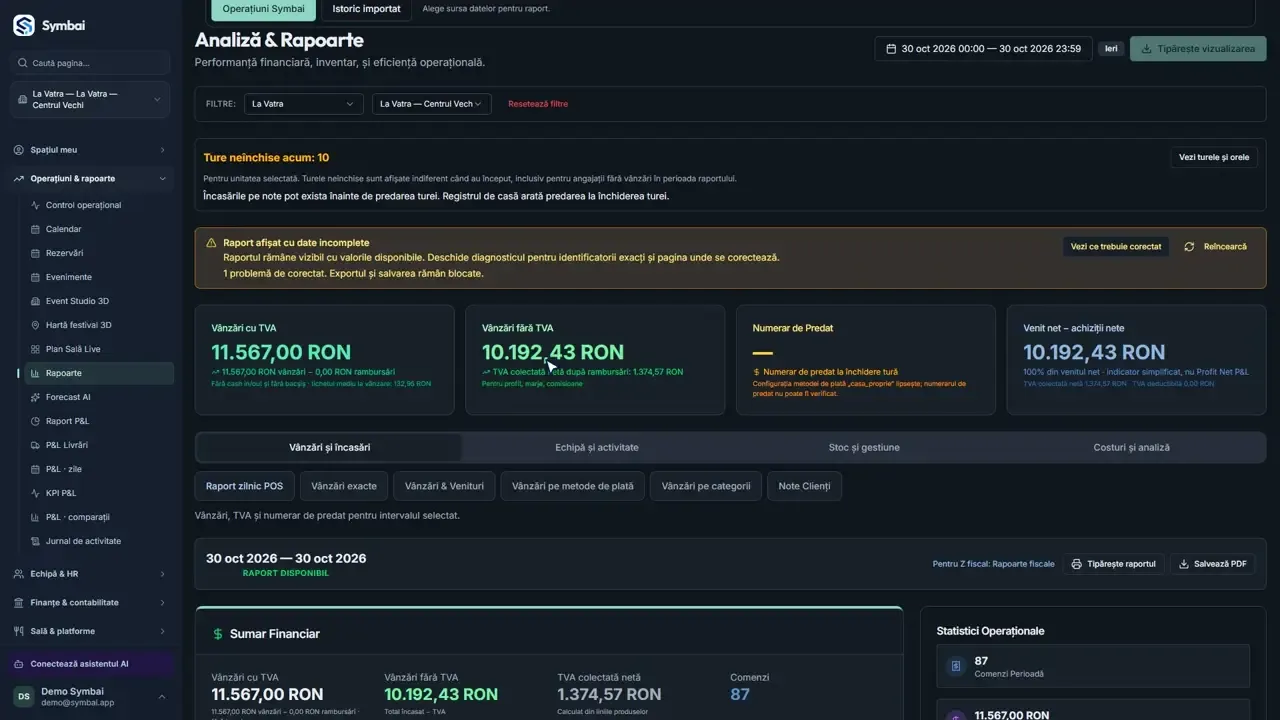Select the Istoric importat source tab
The width and height of the screenshot is (1280, 720).
[366, 9]
